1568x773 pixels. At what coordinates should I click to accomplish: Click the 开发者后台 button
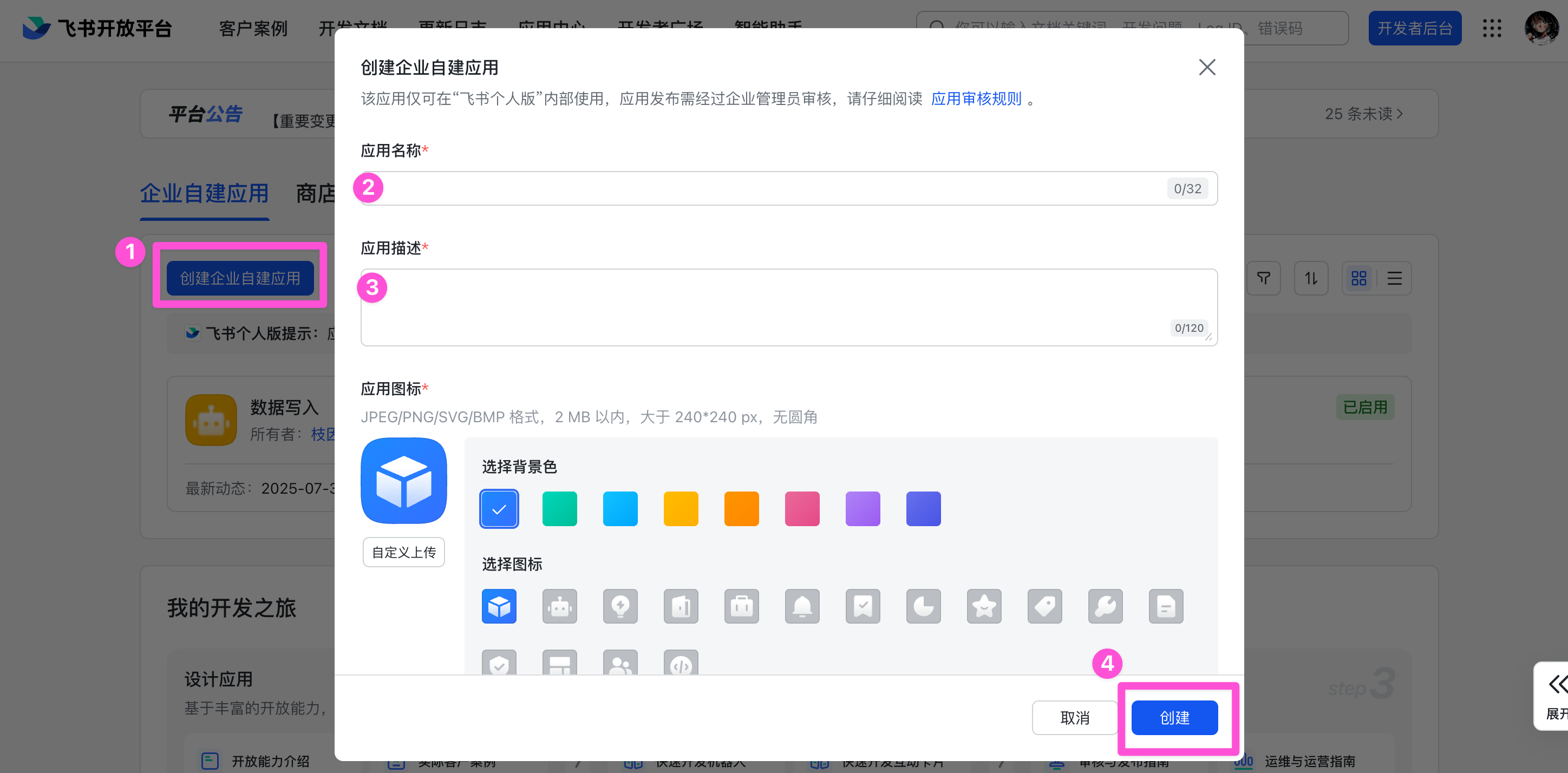1415,28
